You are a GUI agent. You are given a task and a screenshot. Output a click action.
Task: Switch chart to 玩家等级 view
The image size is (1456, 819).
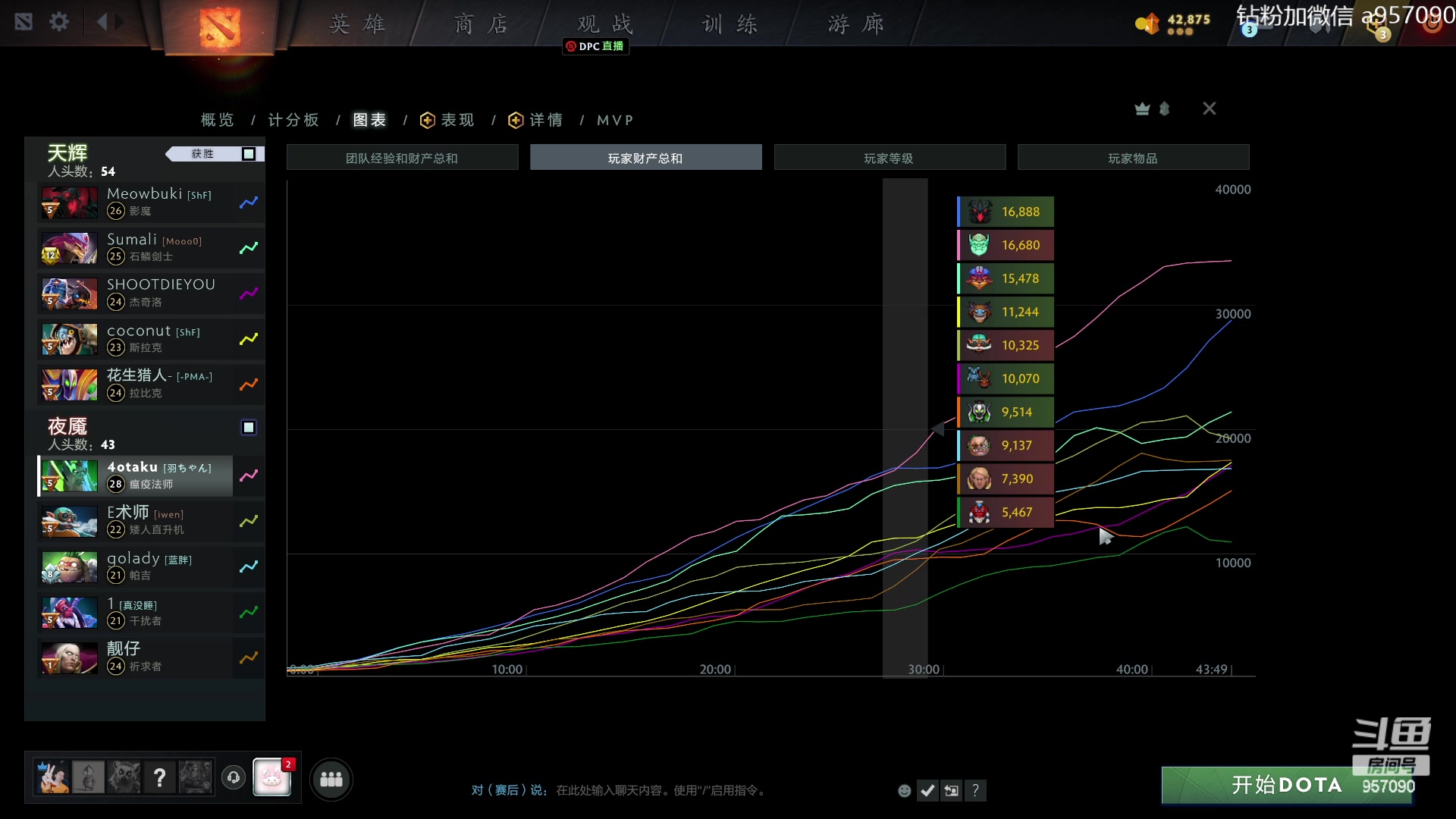coord(890,157)
